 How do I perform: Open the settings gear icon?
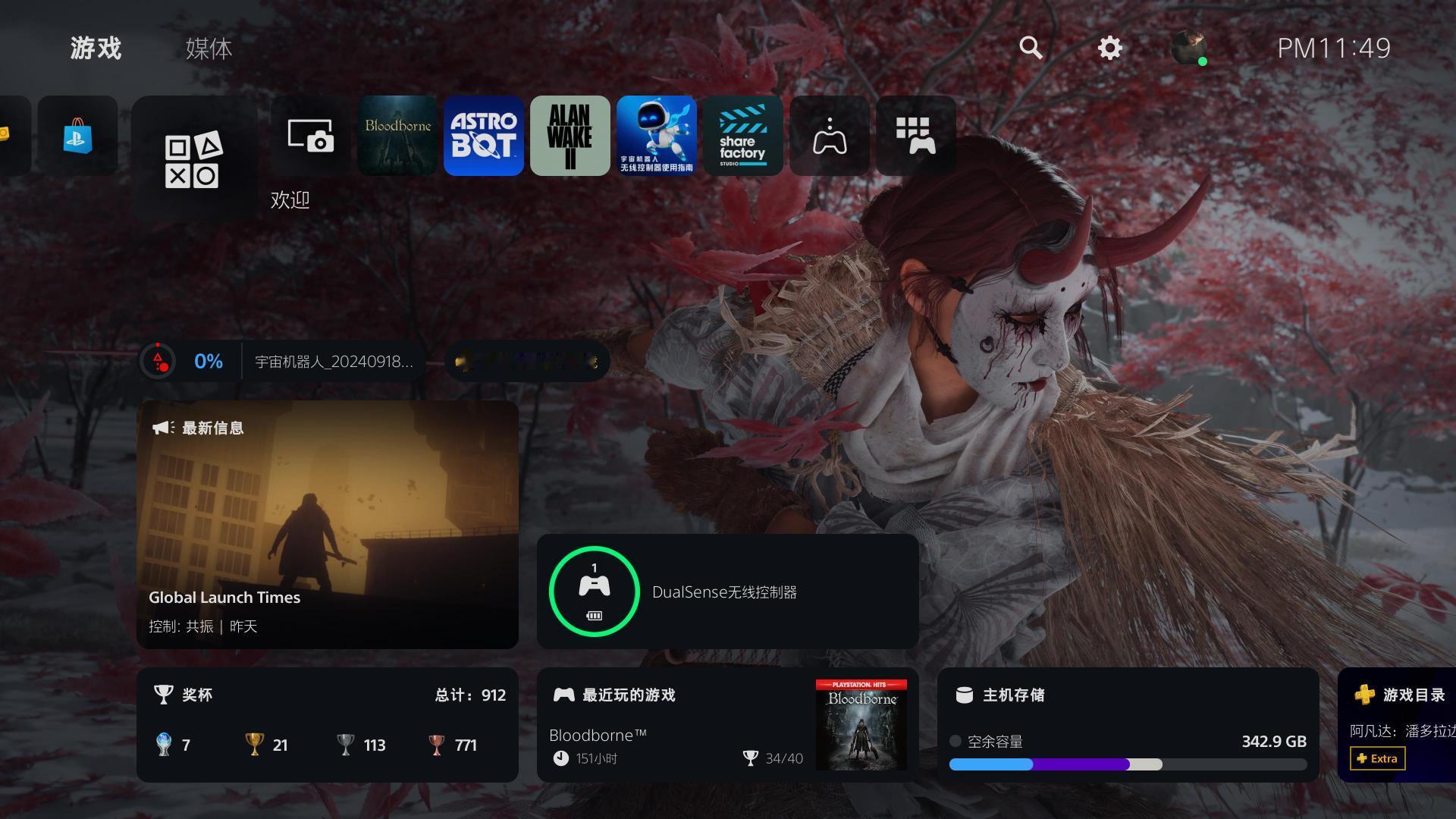pyautogui.click(x=1109, y=48)
